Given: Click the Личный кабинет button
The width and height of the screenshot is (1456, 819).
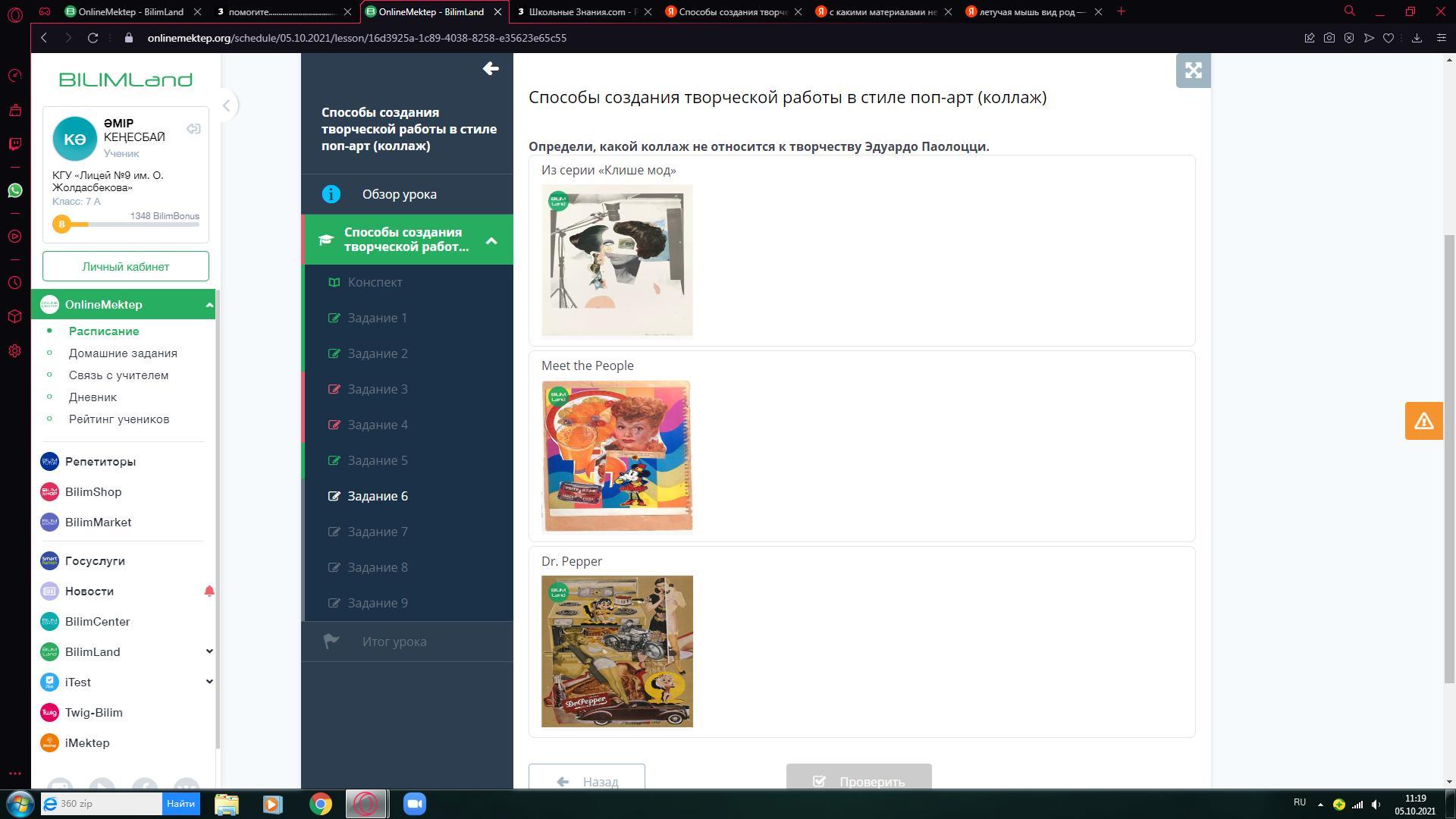Looking at the screenshot, I should [125, 266].
